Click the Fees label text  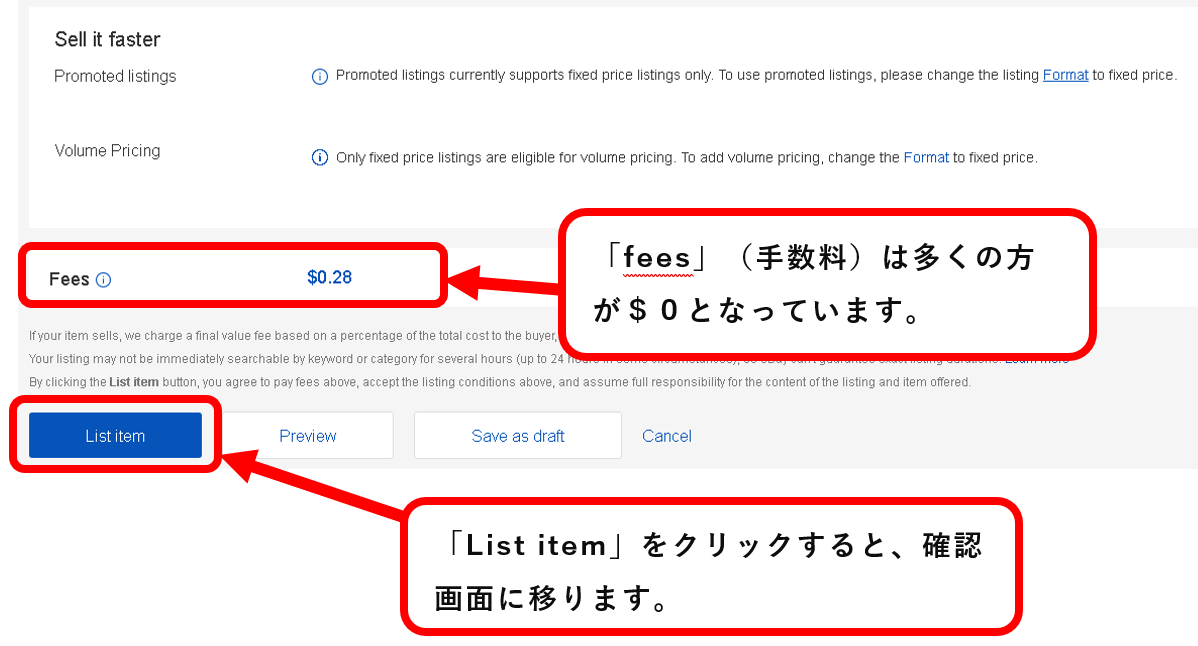(69, 279)
